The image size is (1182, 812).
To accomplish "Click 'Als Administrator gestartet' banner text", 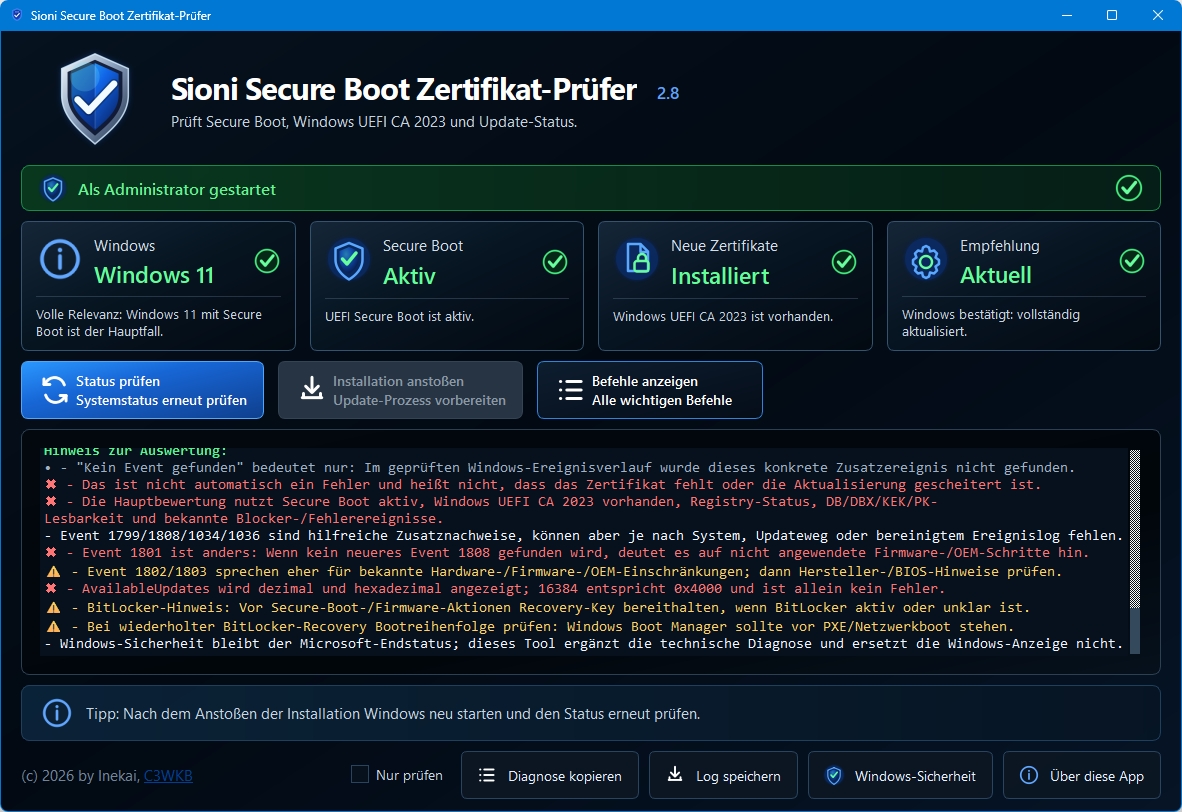I will point(177,189).
